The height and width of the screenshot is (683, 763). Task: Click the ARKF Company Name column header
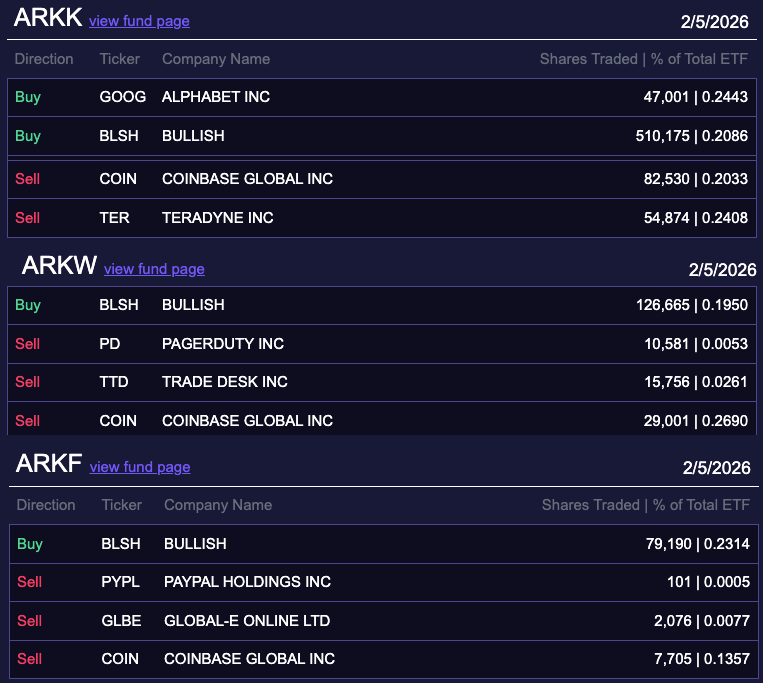[x=218, y=505]
